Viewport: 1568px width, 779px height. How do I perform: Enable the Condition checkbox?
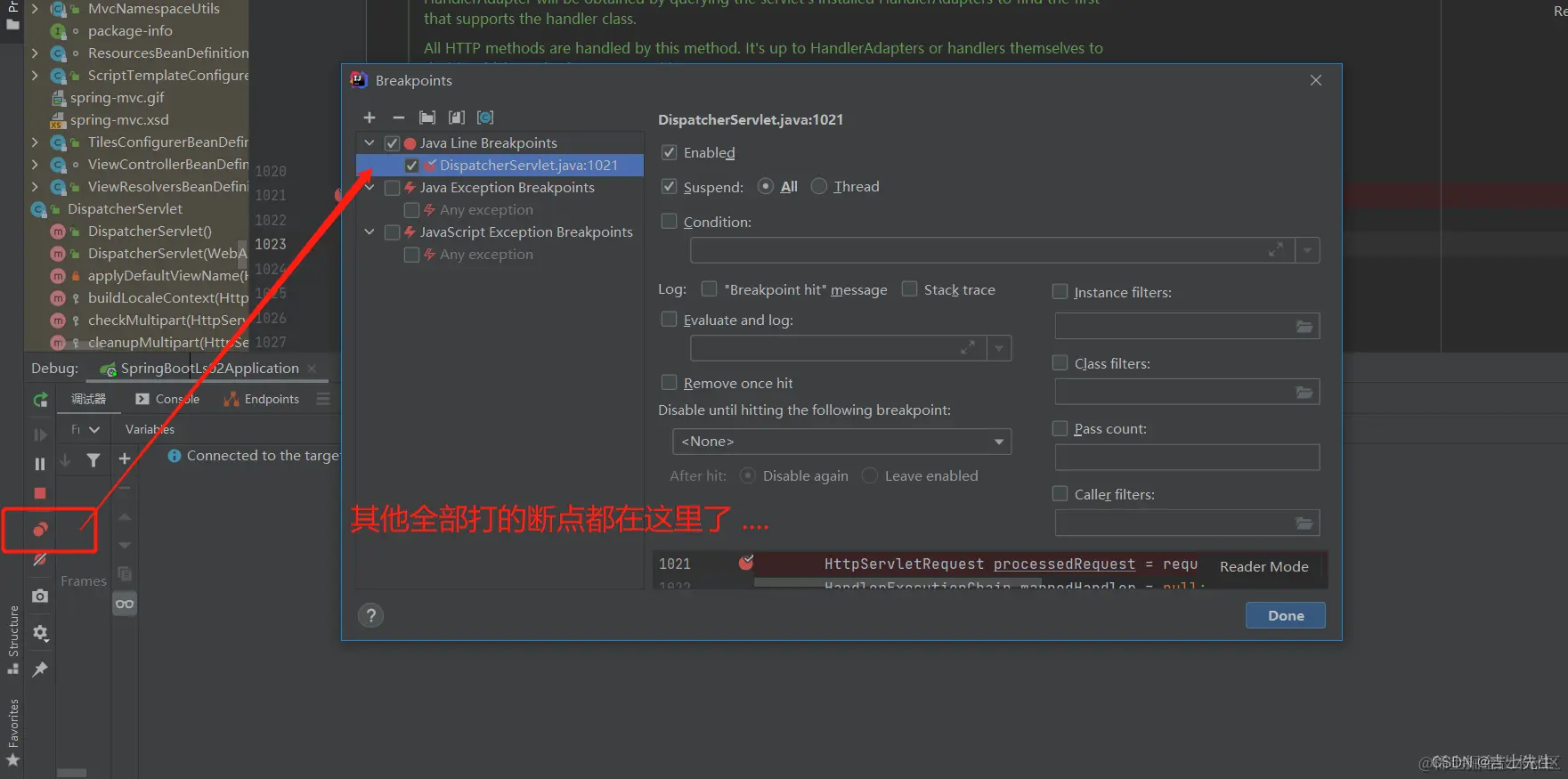670,221
